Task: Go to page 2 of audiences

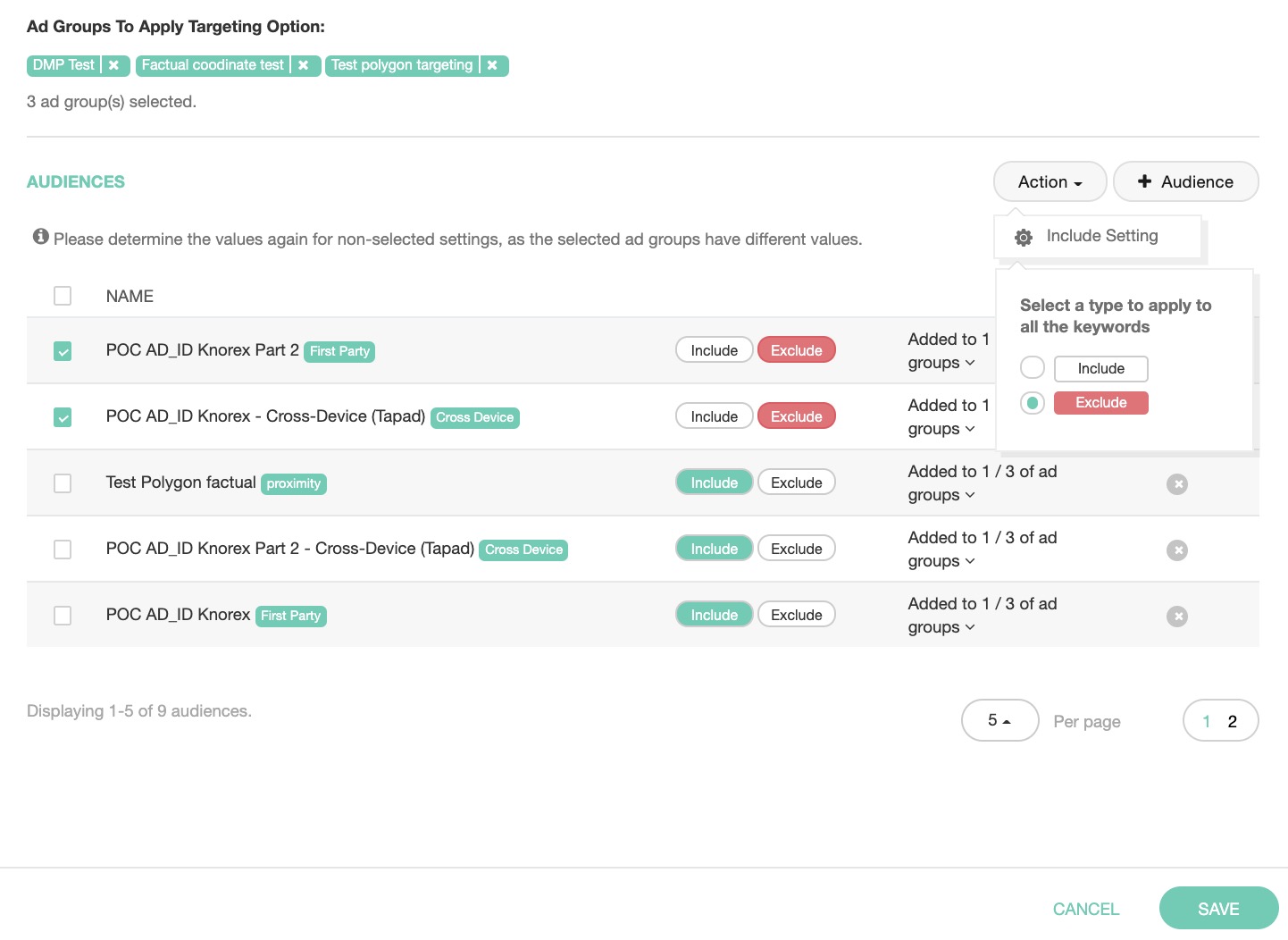Action: (x=1232, y=721)
